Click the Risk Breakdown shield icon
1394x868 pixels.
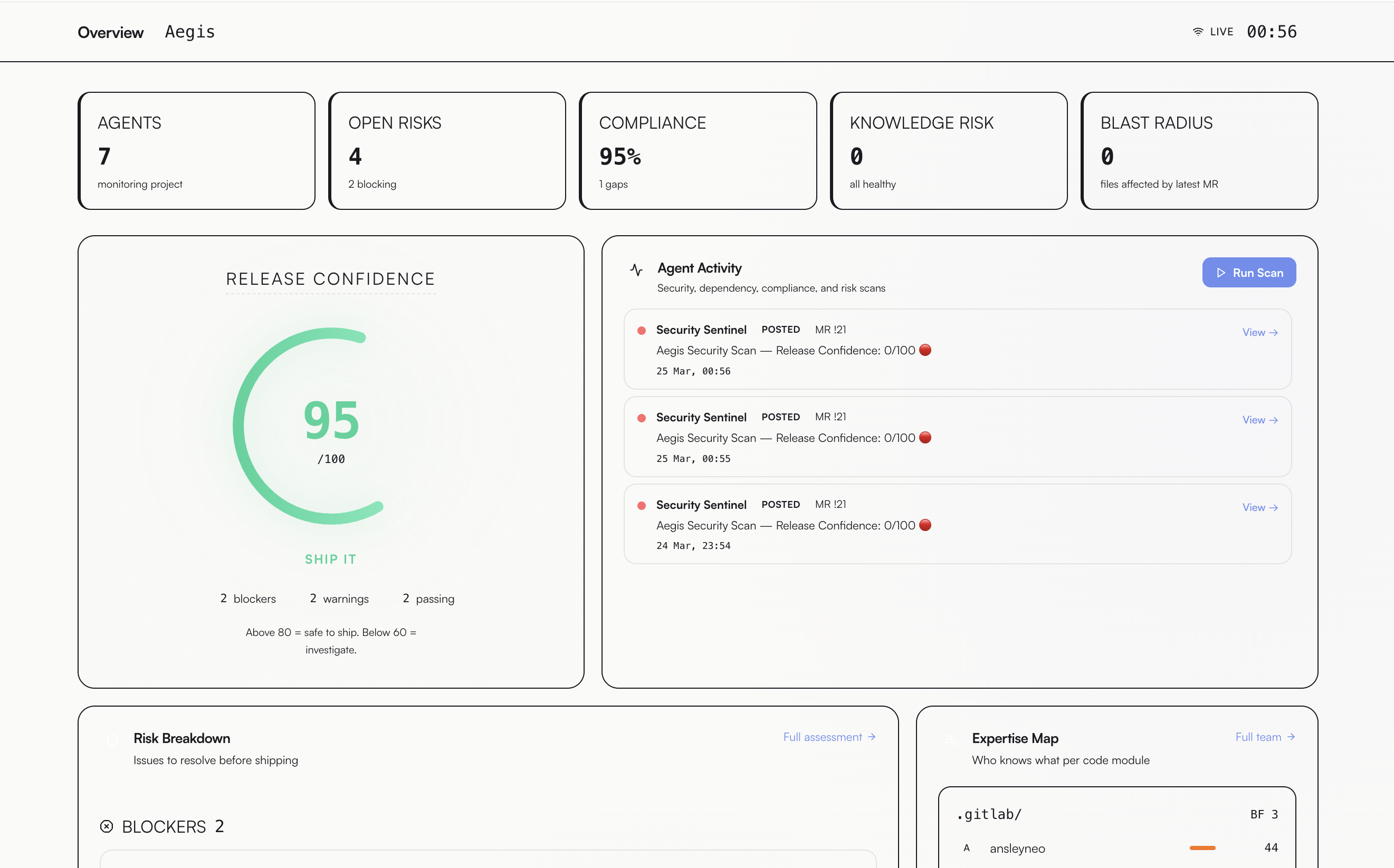click(x=112, y=740)
